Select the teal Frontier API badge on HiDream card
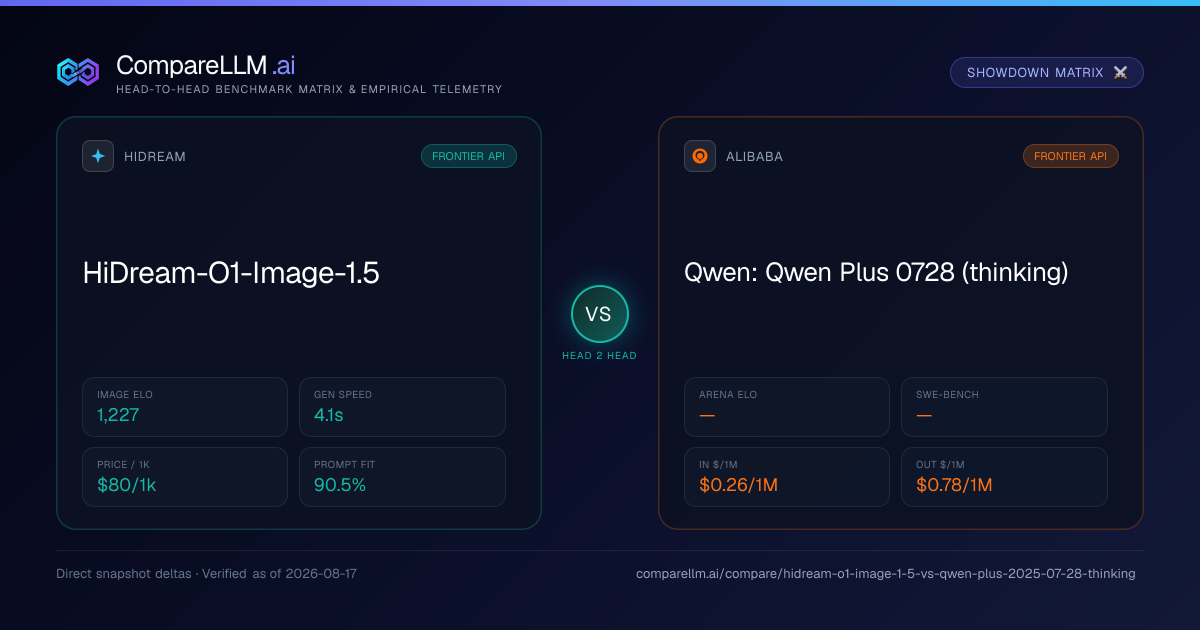1200x630 pixels. 469,156
